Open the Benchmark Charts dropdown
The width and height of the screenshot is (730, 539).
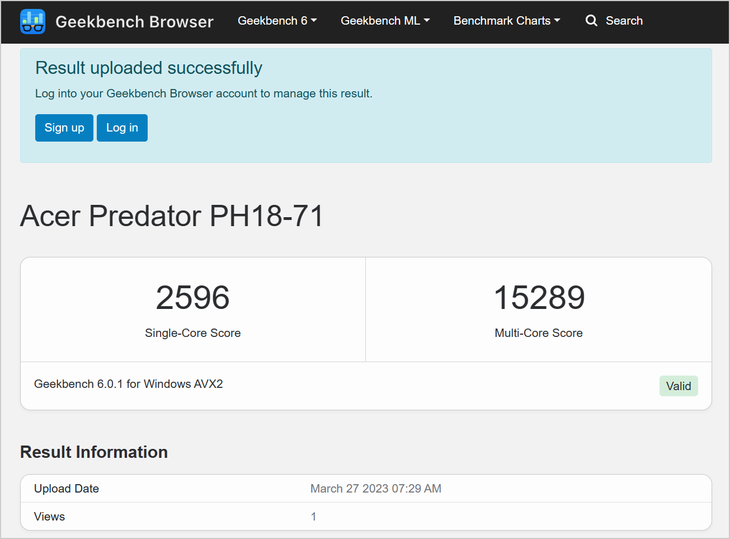pyautogui.click(x=507, y=20)
